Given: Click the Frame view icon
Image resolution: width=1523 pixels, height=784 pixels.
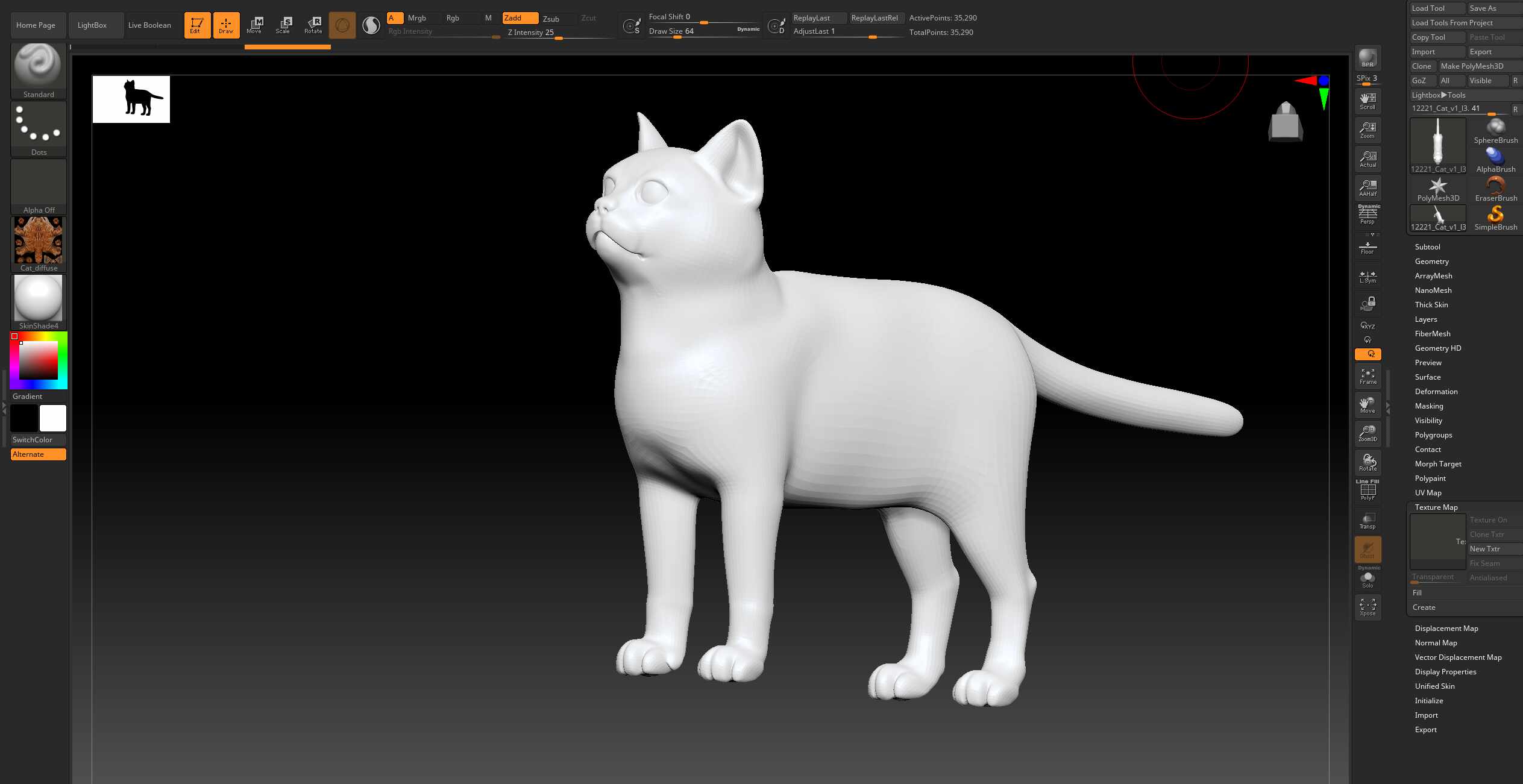Looking at the screenshot, I should tap(1368, 377).
